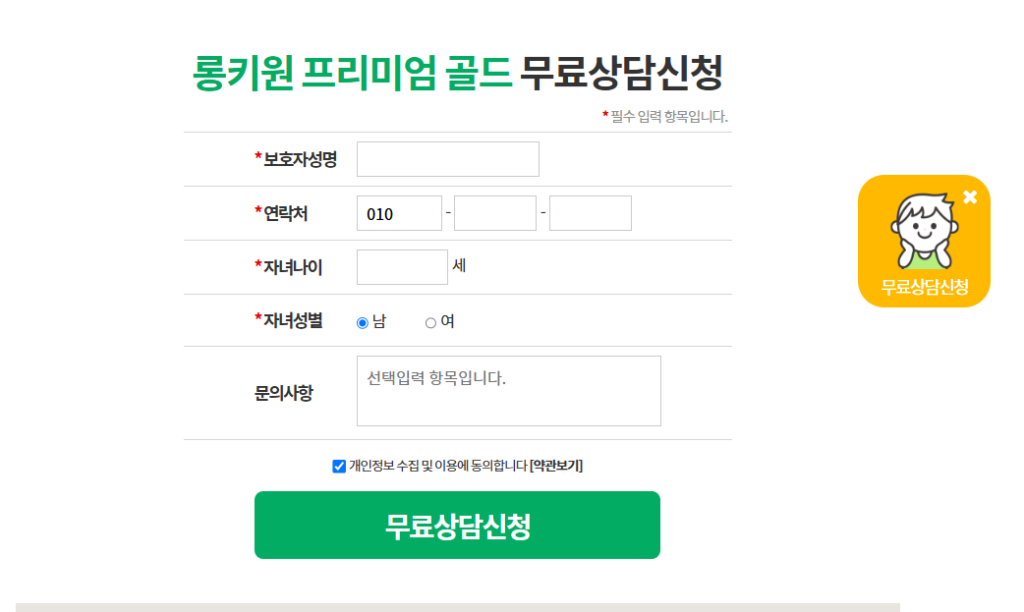Close the floating yellow consultation widget
The image size is (1024, 612).
point(970,197)
